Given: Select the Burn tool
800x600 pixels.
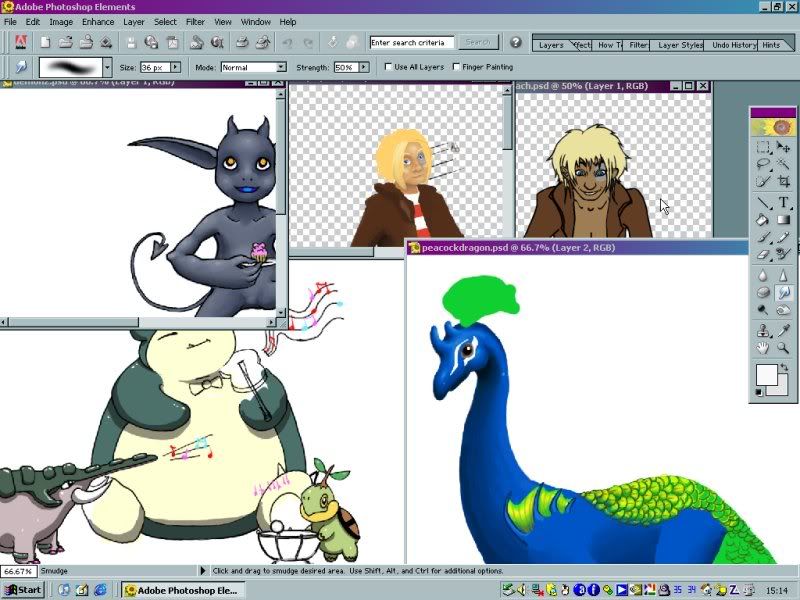Looking at the screenshot, I should coord(783,310).
